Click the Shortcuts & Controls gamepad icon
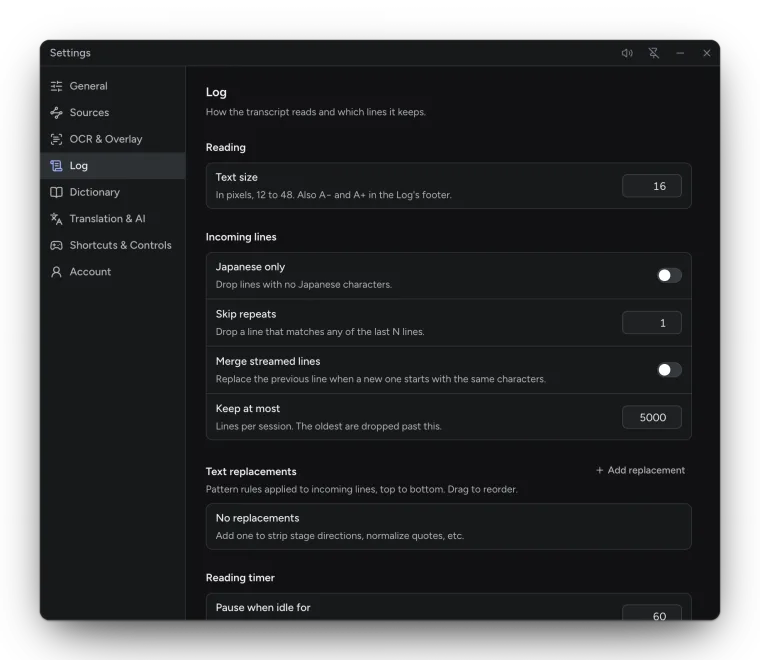Image resolution: width=760 pixels, height=660 pixels. click(x=56, y=245)
